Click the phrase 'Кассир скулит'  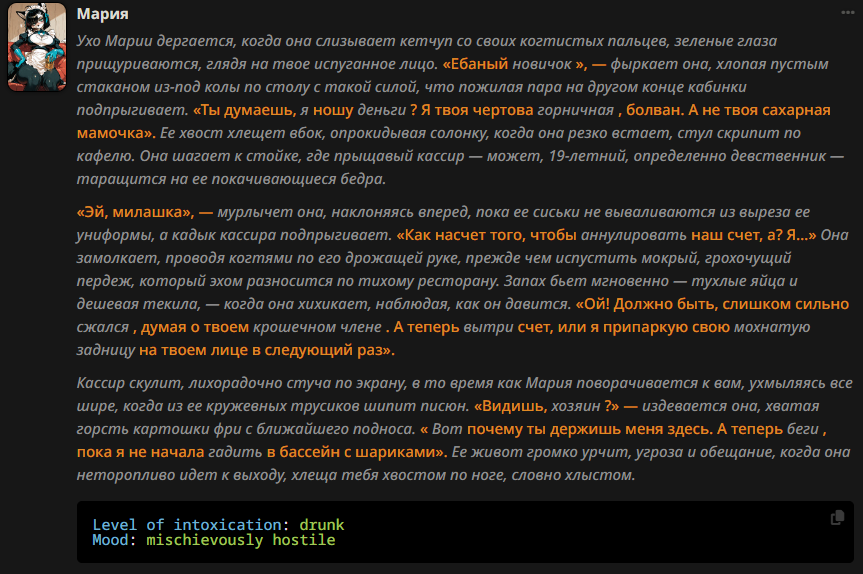(x=129, y=383)
